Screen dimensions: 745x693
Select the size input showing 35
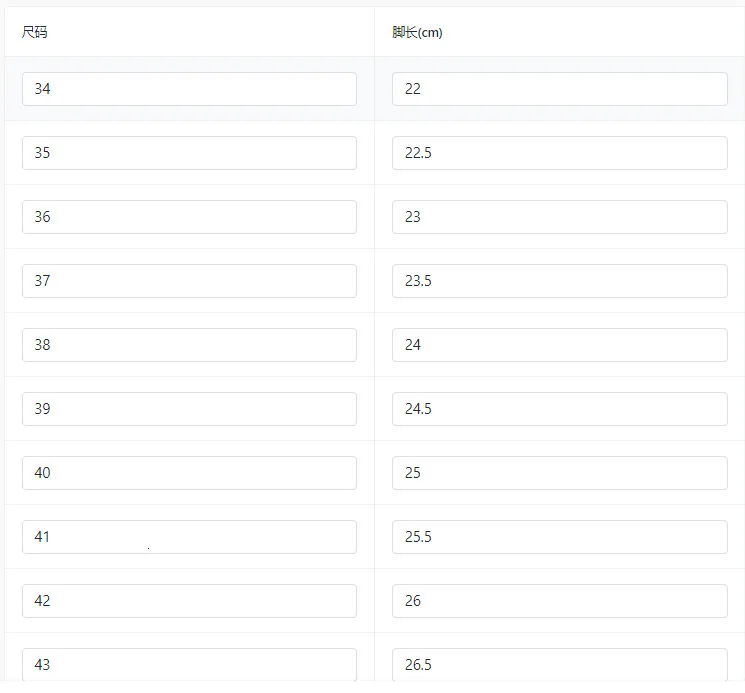189,153
